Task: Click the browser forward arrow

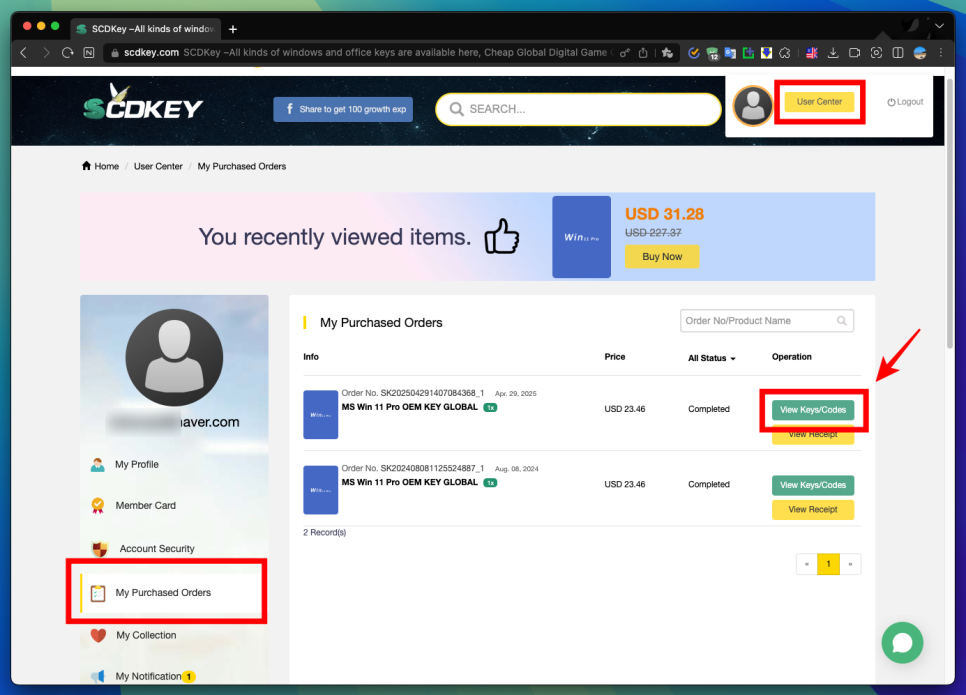Action: tap(46, 53)
